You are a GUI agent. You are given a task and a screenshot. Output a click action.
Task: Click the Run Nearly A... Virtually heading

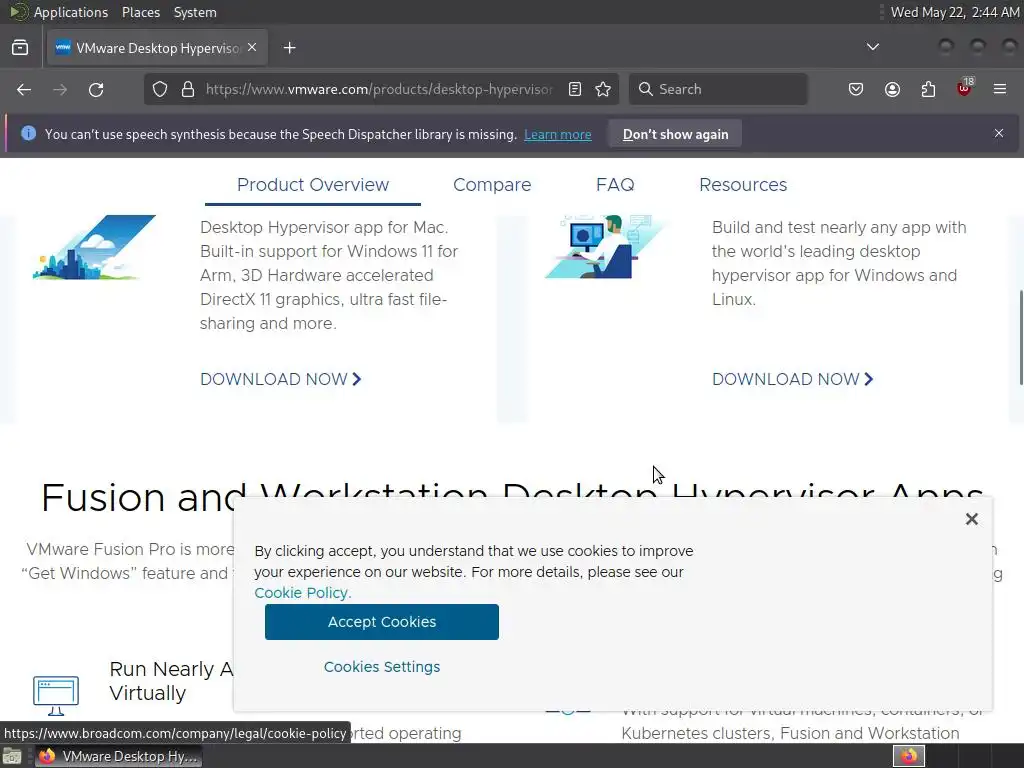[171, 681]
